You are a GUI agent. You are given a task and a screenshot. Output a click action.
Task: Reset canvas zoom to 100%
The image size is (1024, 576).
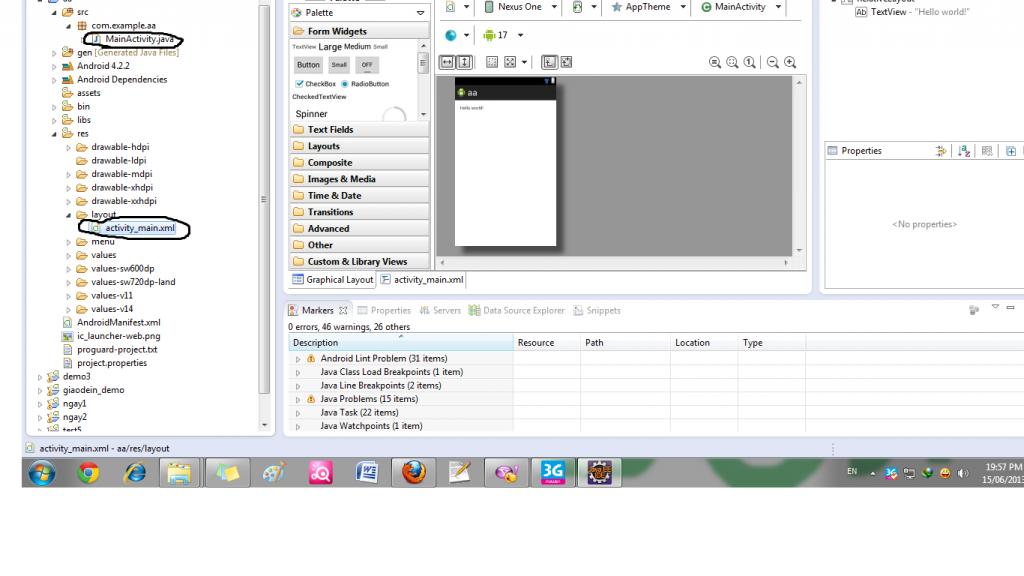click(750, 63)
